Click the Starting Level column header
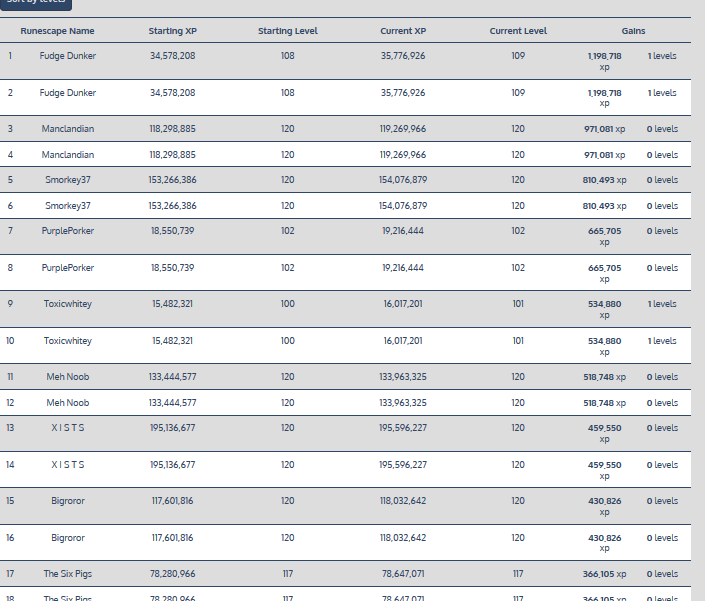Viewport: 705px width, 601px height. click(287, 31)
